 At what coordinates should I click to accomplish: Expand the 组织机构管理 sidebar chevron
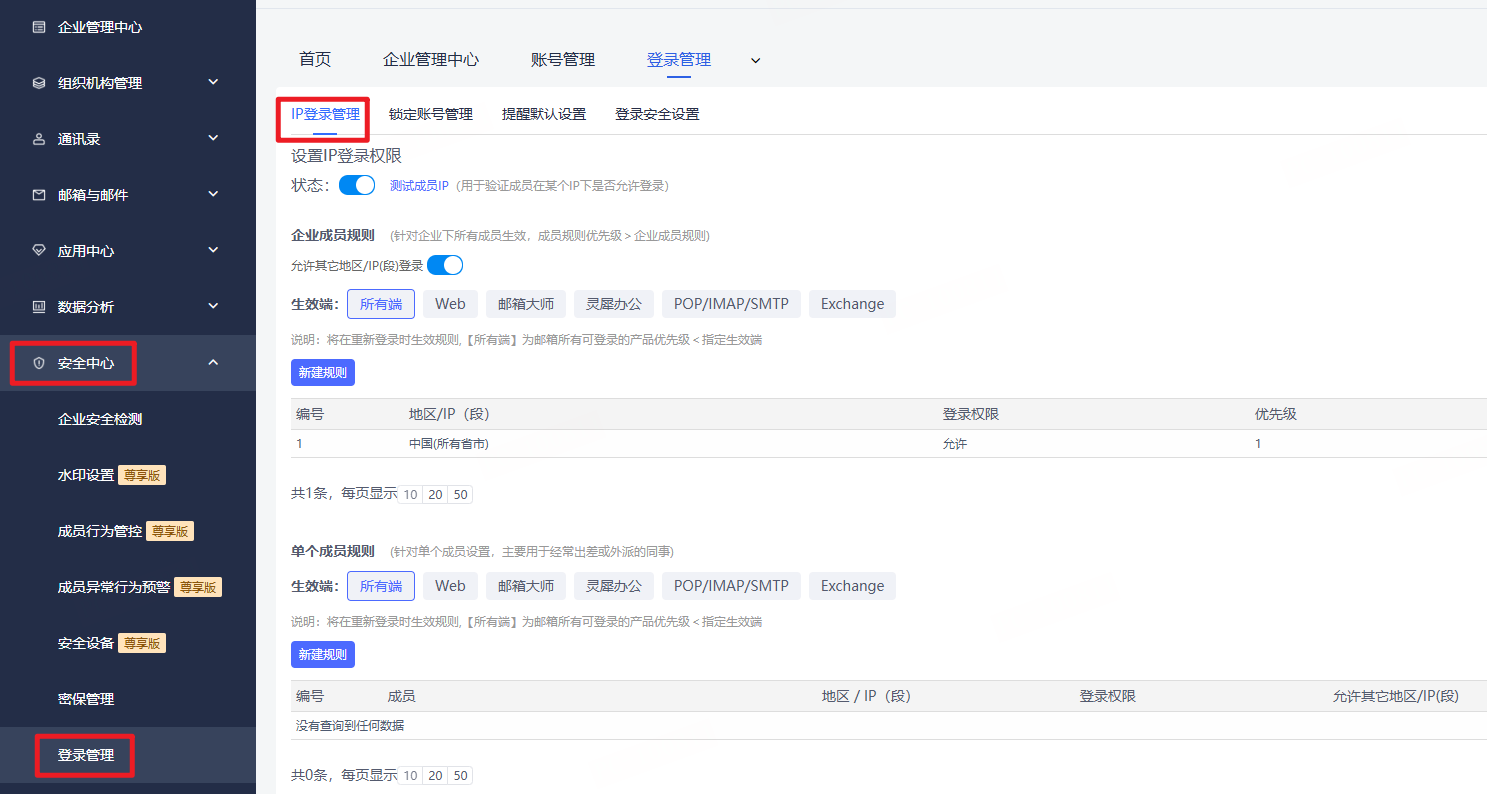213,82
